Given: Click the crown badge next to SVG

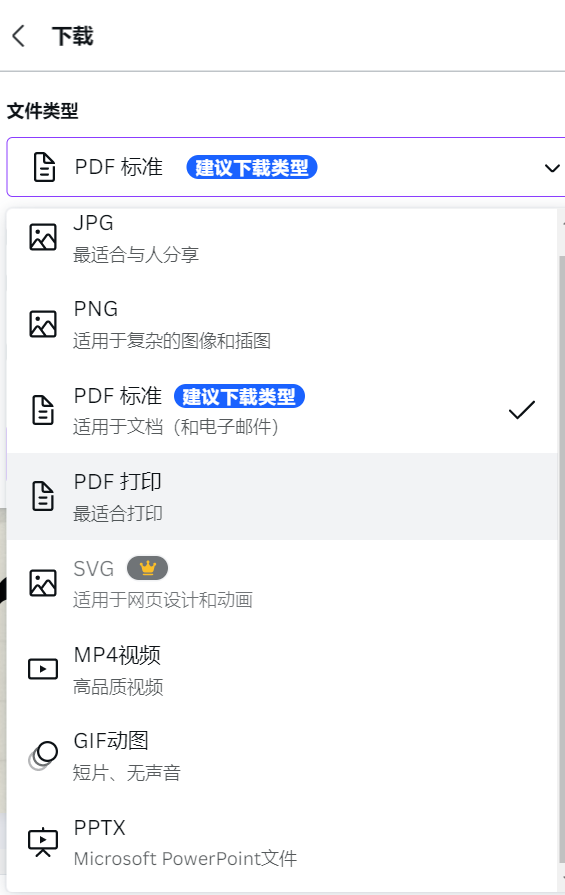Looking at the screenshot, I should click(x=147, y=568).
